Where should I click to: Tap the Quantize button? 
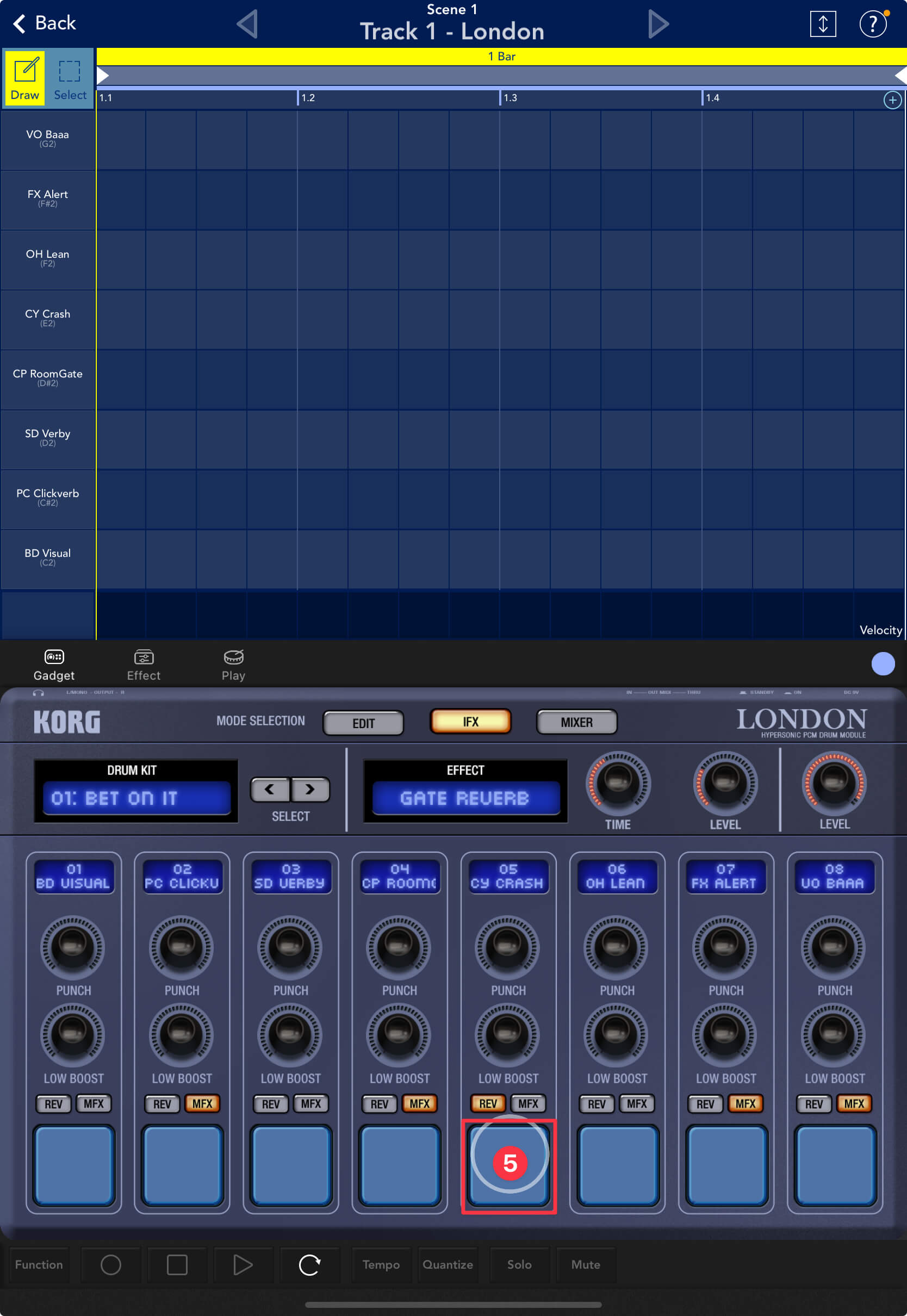pyautogui.click(x=448, y=1264)
